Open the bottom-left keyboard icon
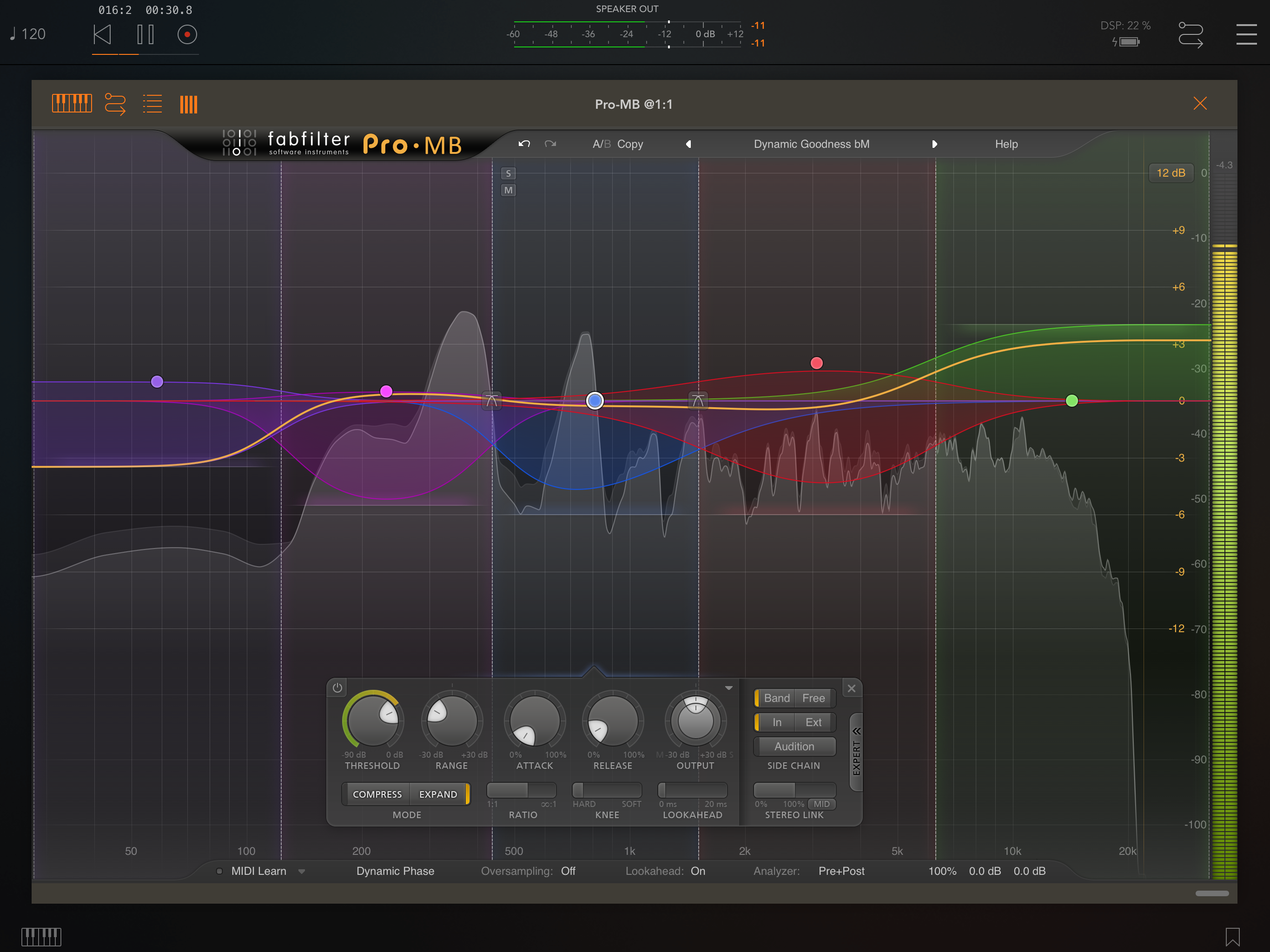The width and height of the screenshot is (1270, 952). [x=41, y=937]
